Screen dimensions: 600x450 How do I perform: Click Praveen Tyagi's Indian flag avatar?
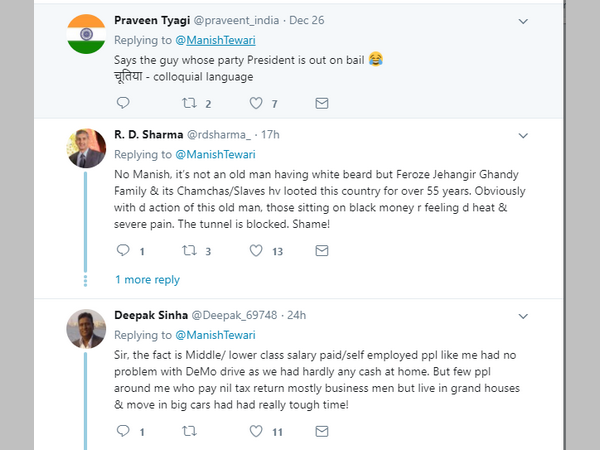coord(86,36)
